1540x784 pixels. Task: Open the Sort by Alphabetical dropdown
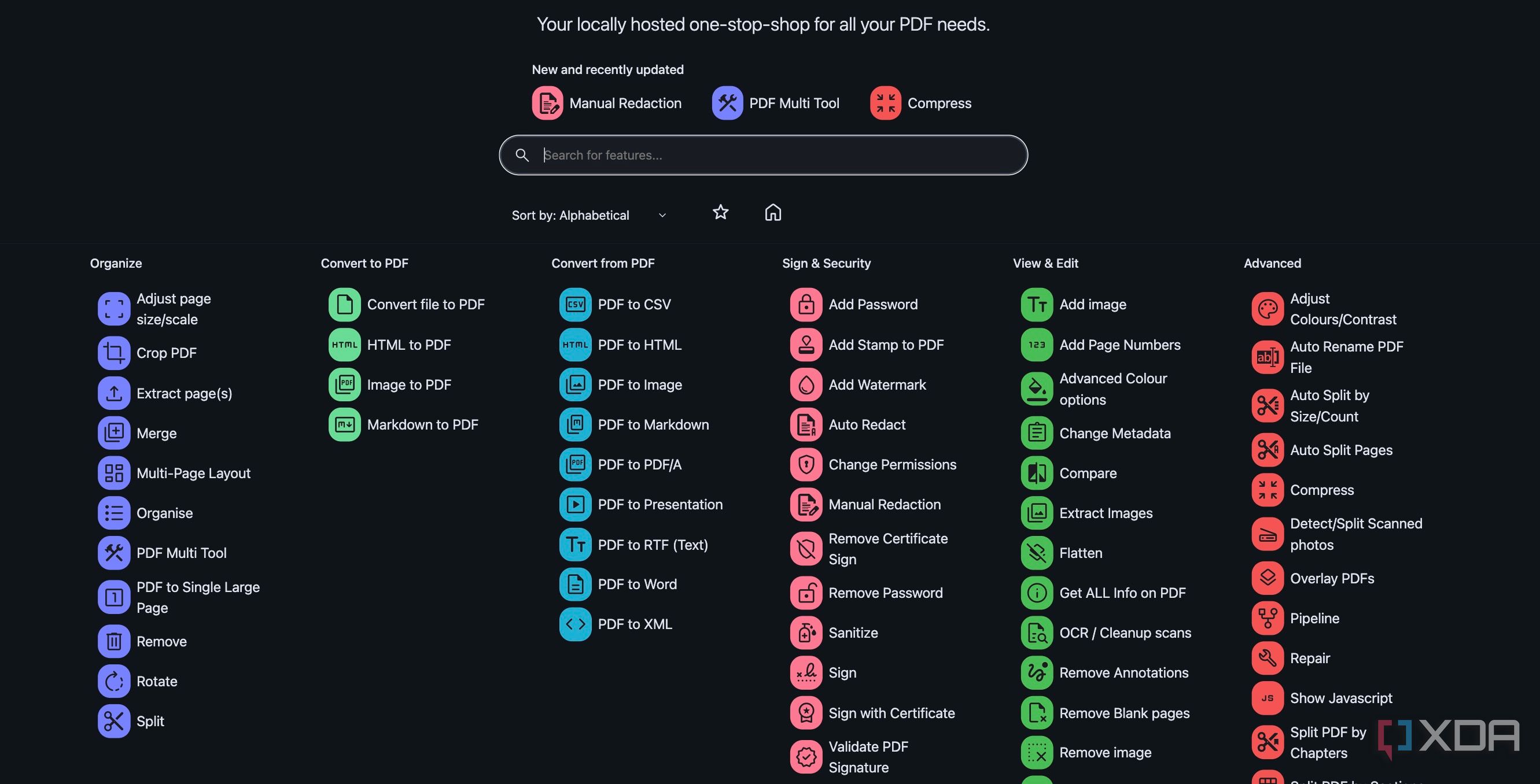[588, 215]
